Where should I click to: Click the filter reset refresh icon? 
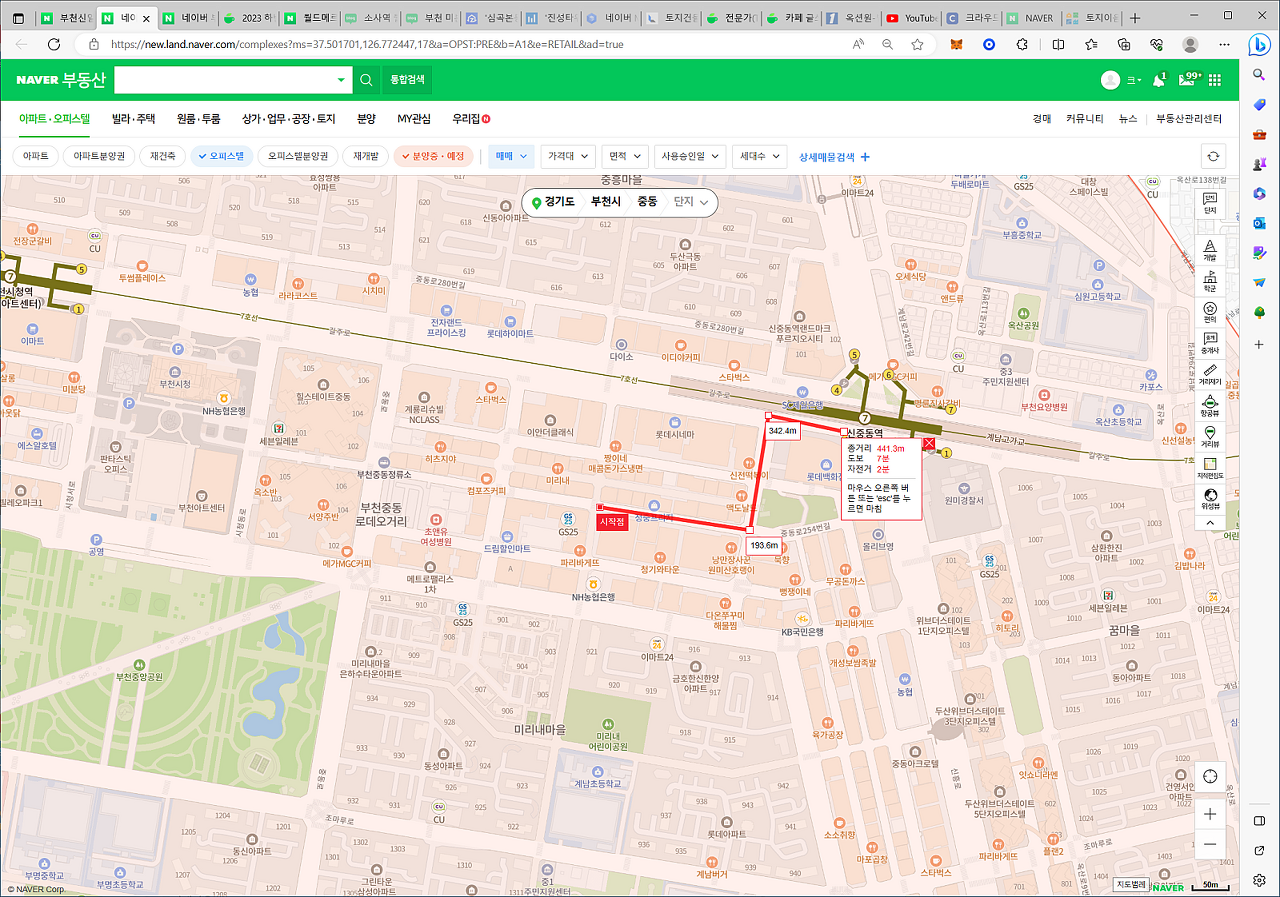pyautogui.click(x=1213, y=156)
